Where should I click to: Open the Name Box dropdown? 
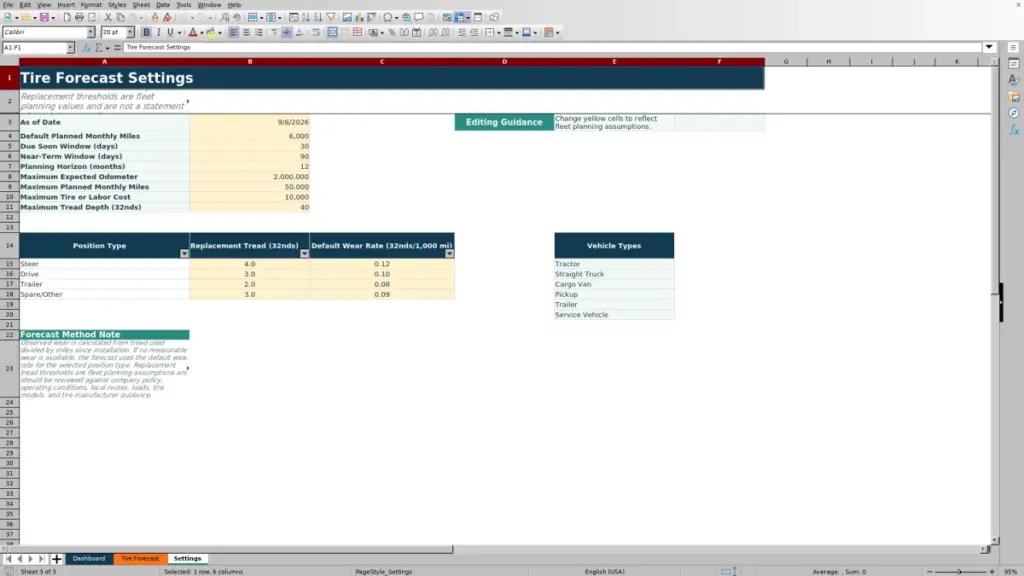pyautogui.click(x=70, y=48)
